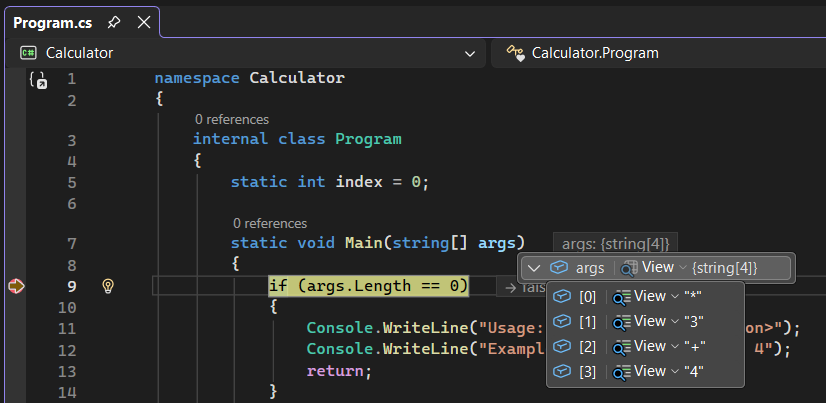
Task: Expand the View dropdown arrow for [1]
Action: click(675, 322)
